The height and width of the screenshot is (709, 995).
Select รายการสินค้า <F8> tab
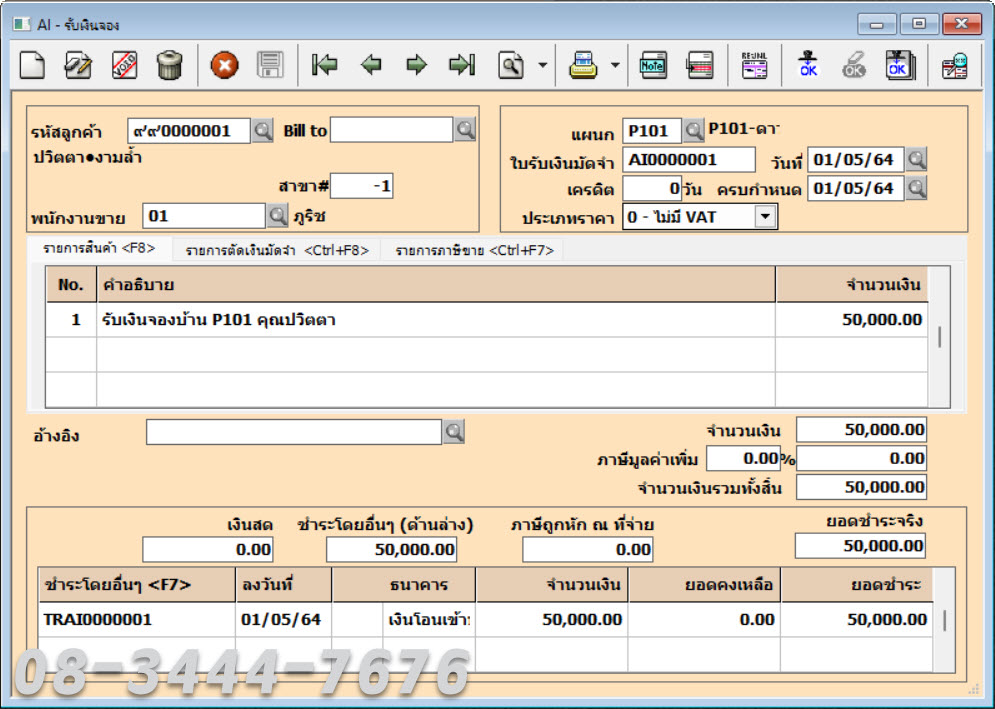(x=99, y=249)
